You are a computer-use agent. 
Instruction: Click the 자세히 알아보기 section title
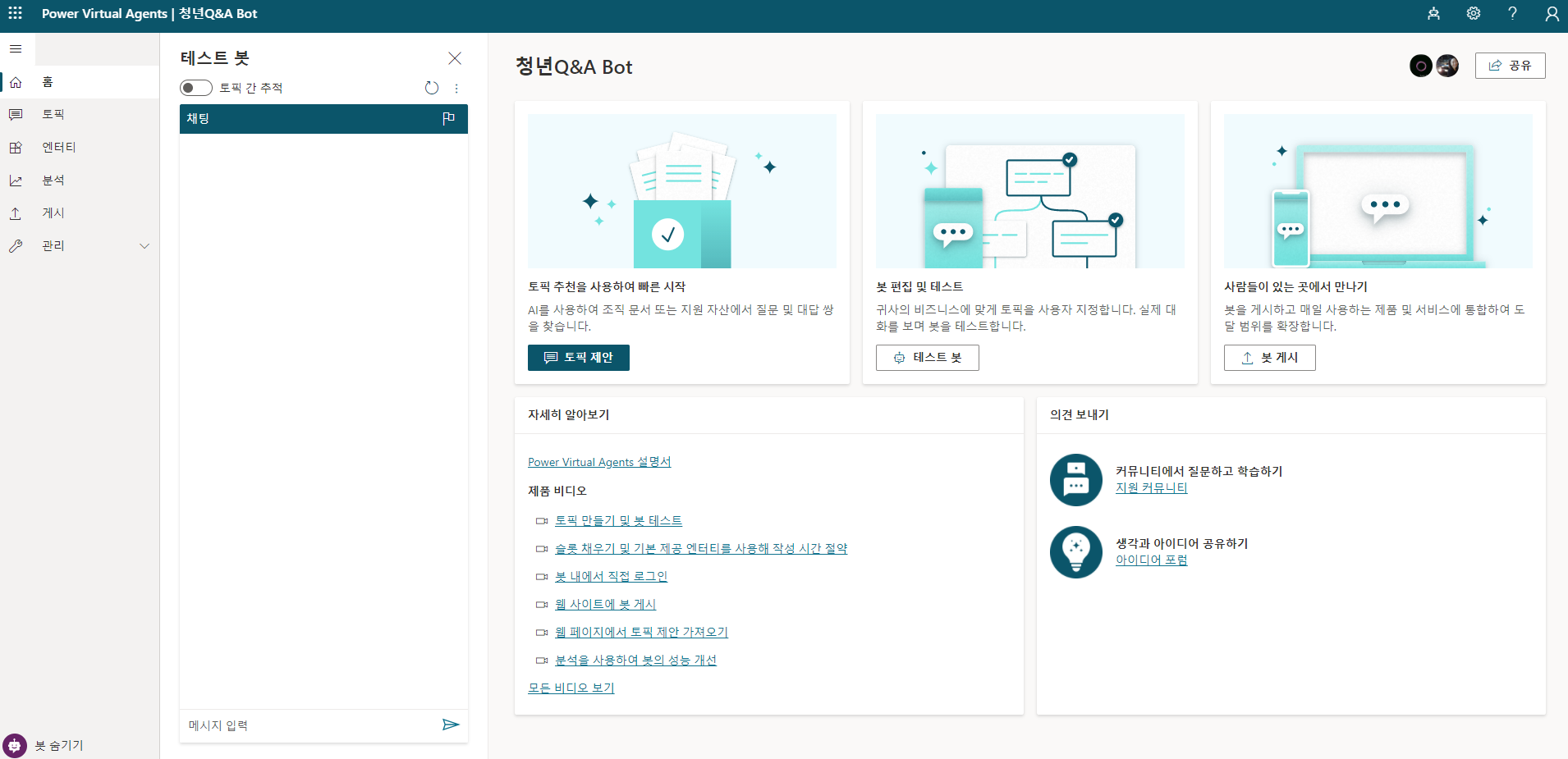(568, 415)
